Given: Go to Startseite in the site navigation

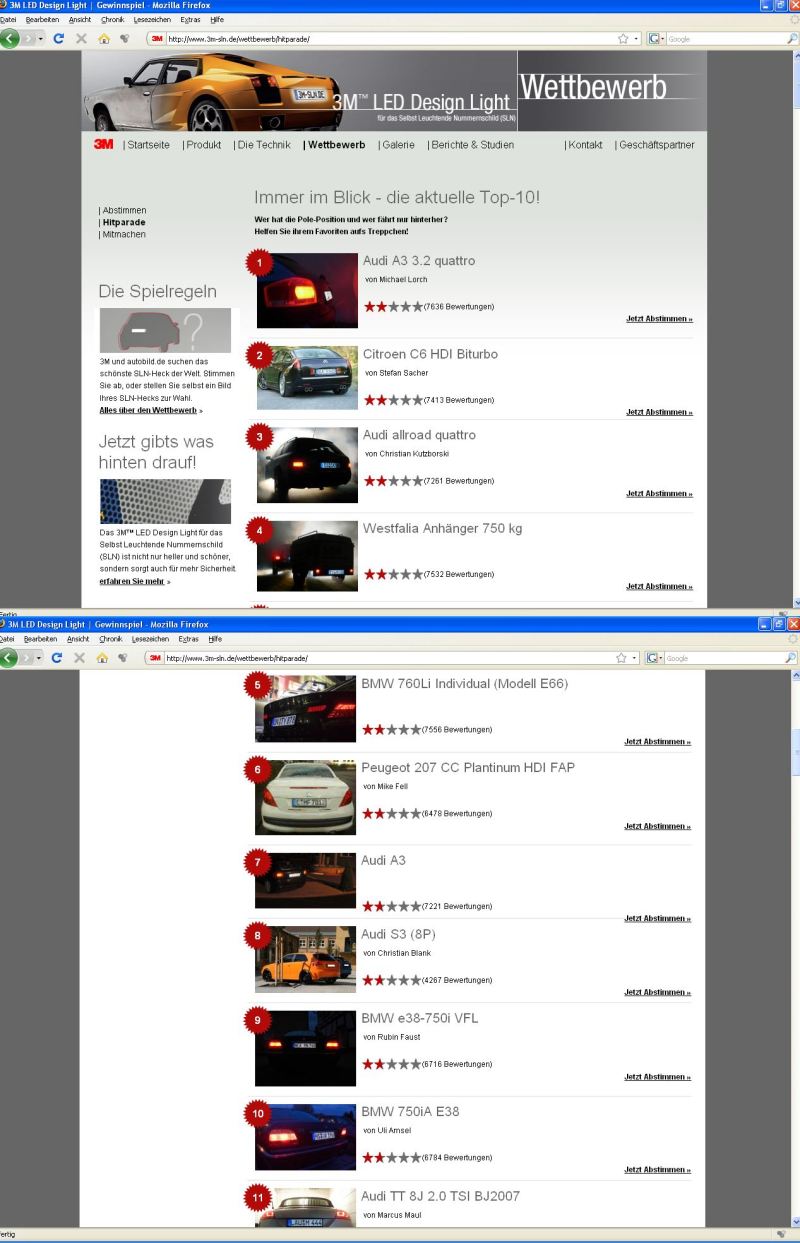Looking at the screenshot, I should pyautogui.click(x=148, y=145).
